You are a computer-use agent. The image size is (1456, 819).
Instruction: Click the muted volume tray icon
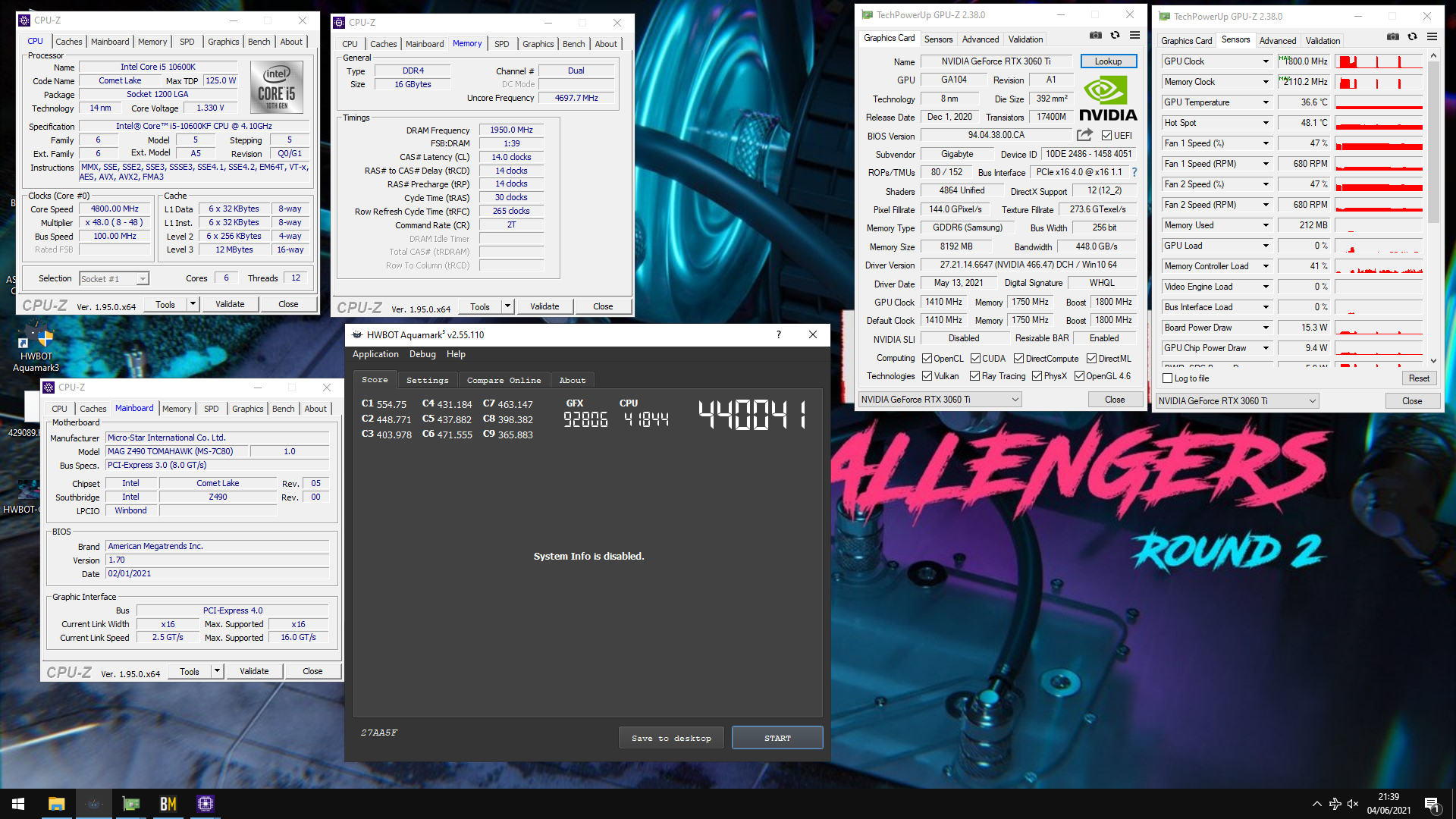pyautogui.click(x=1353, y=804)
